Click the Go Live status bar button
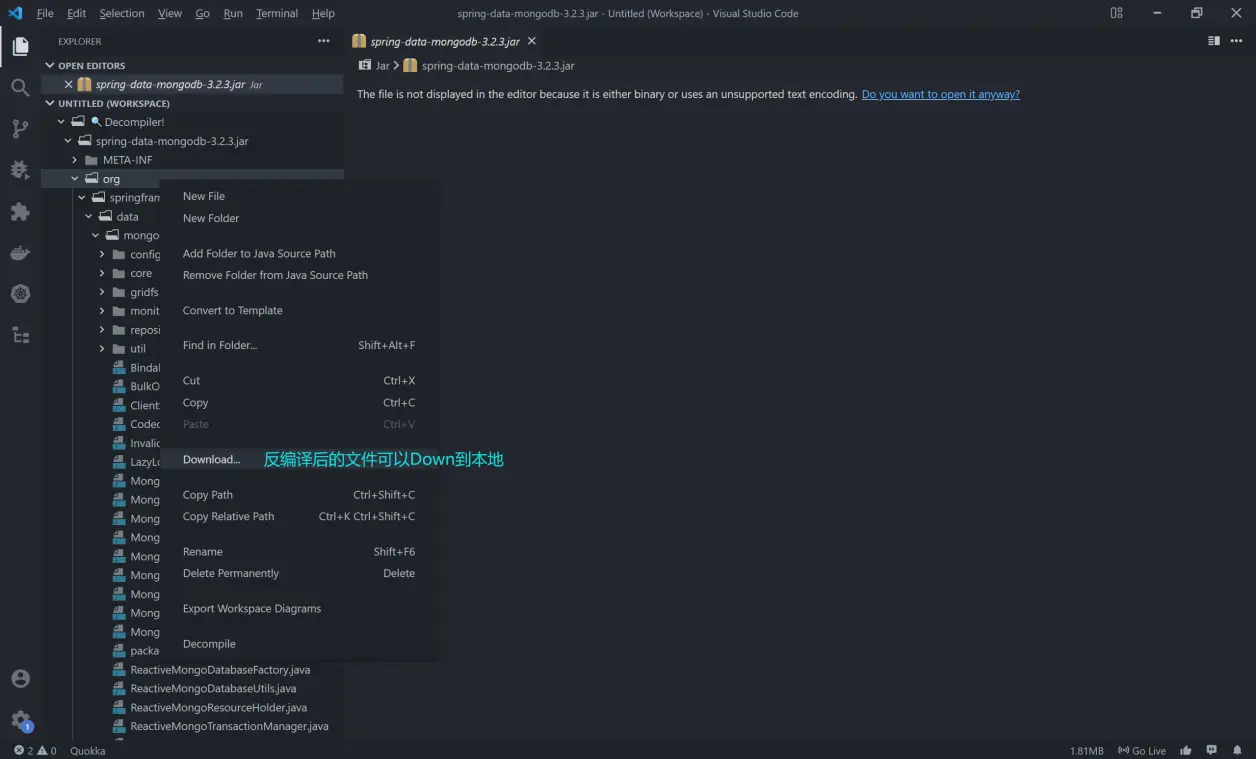This screenshot has height=759, width=1256. (1141, 750)
